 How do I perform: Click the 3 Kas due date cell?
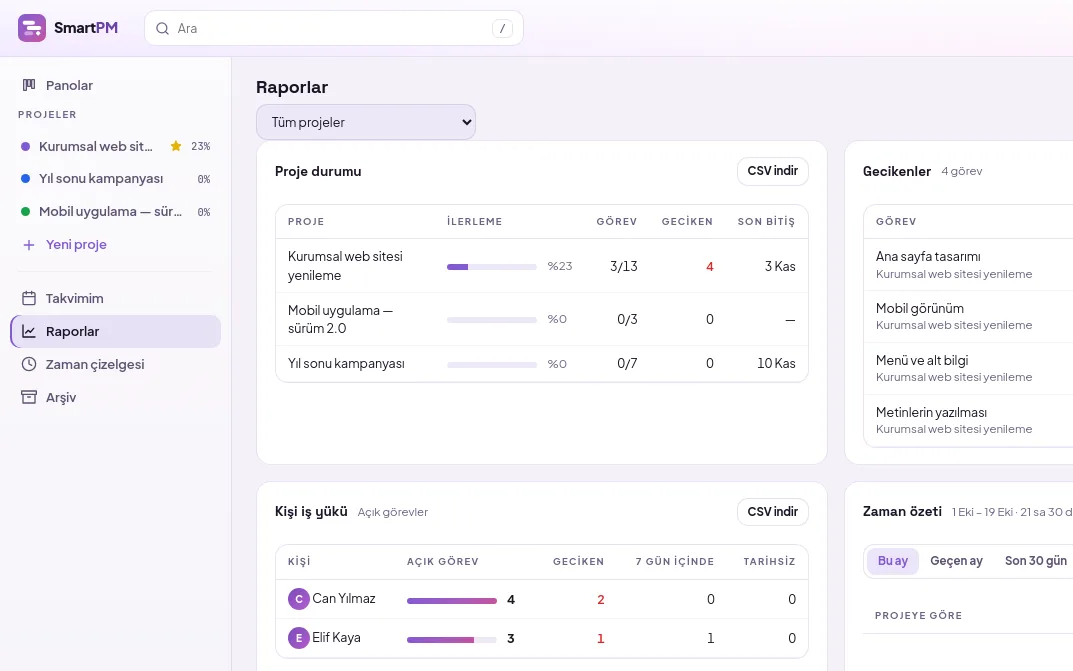[x=780, y=266]
